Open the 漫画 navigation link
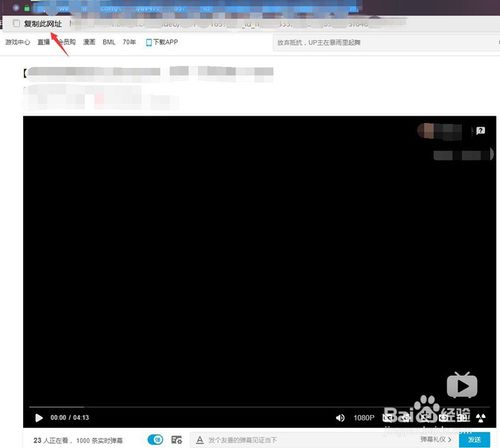The width and height of the screenshot is (500, 448). coord(89,42)
